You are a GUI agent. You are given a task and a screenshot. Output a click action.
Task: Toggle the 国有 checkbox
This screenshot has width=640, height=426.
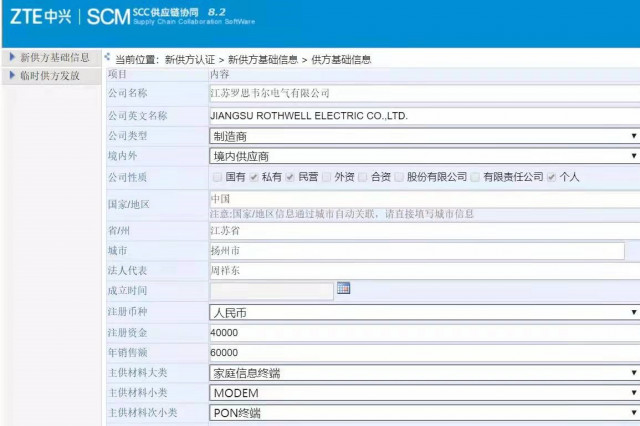(x=217, y=177)
